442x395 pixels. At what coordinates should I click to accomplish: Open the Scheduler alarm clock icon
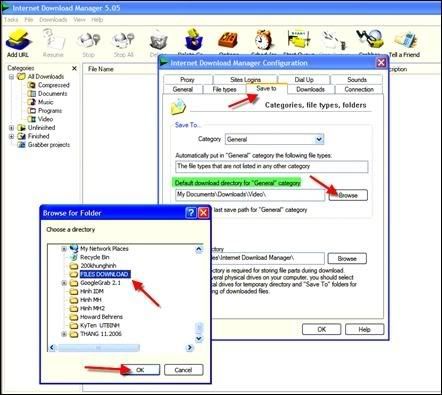[x=264, y=41]
